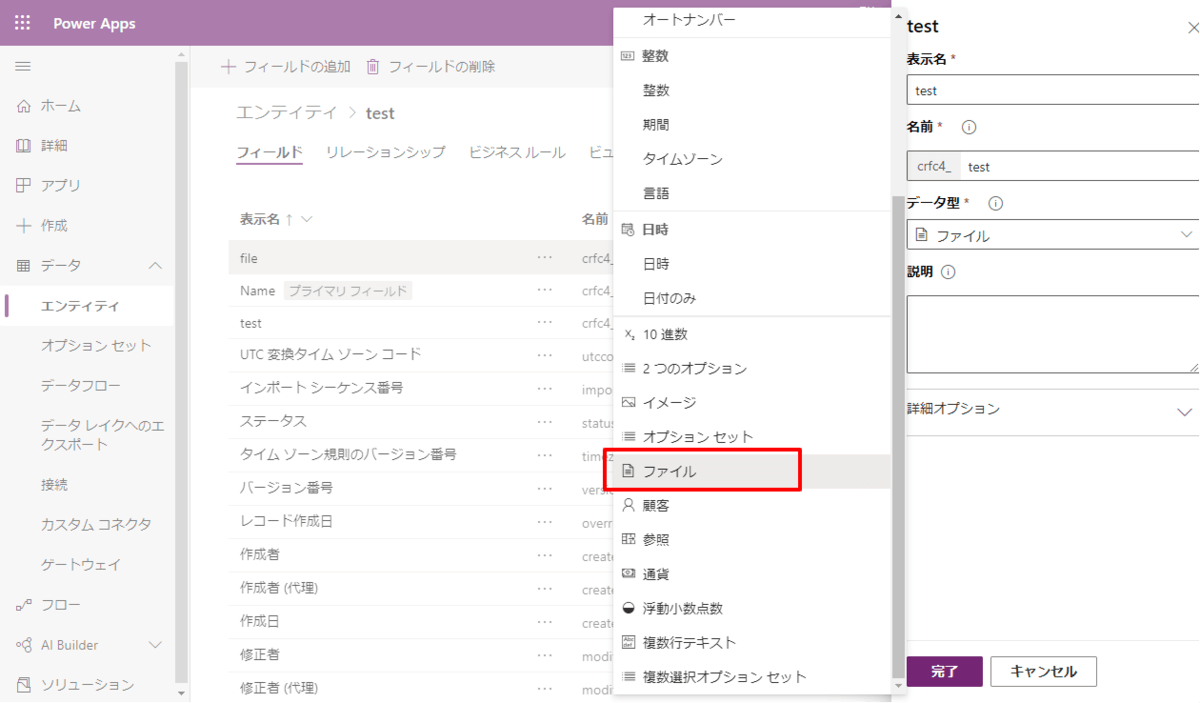
Task: Open more options for ステータス row
Action: pos(545,423)
